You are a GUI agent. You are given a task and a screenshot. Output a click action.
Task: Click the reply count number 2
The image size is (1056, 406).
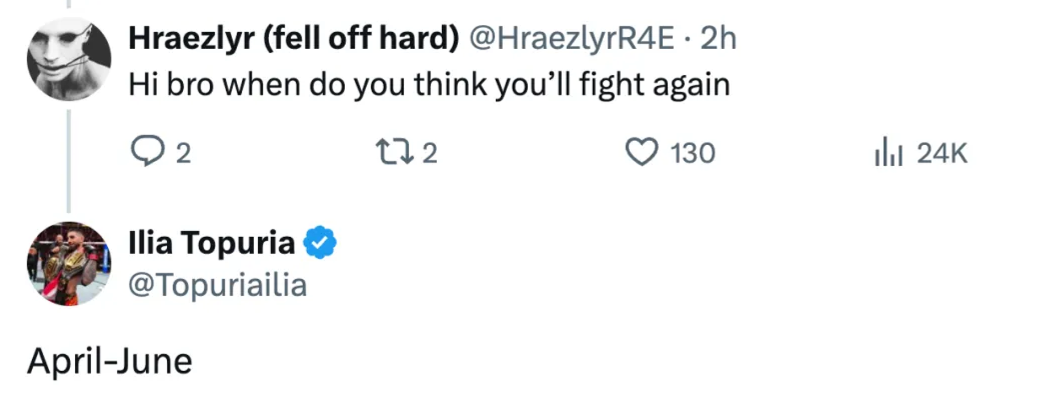[x=183, y=154]
